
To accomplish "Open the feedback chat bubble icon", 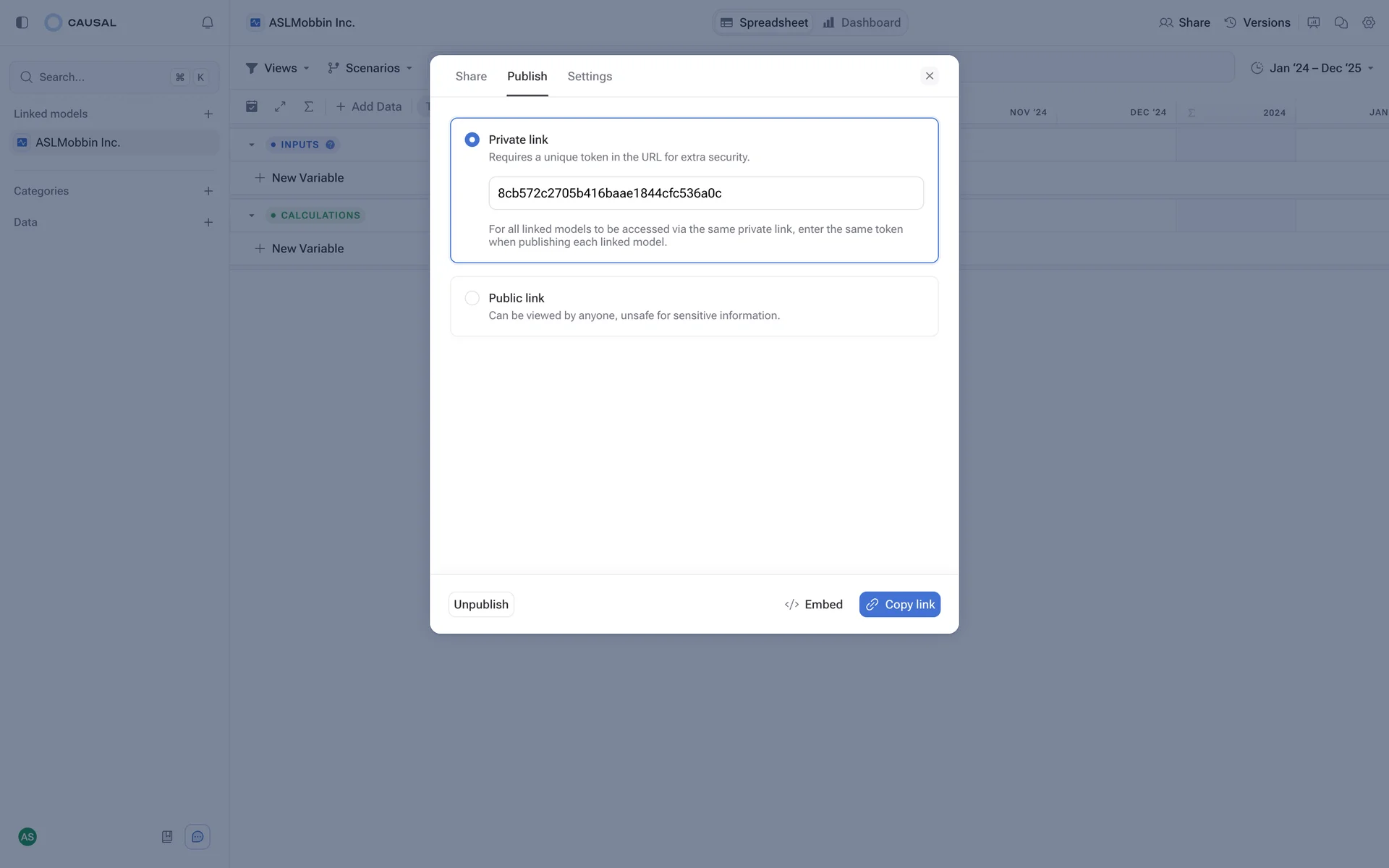I will (x=197, y=837).
